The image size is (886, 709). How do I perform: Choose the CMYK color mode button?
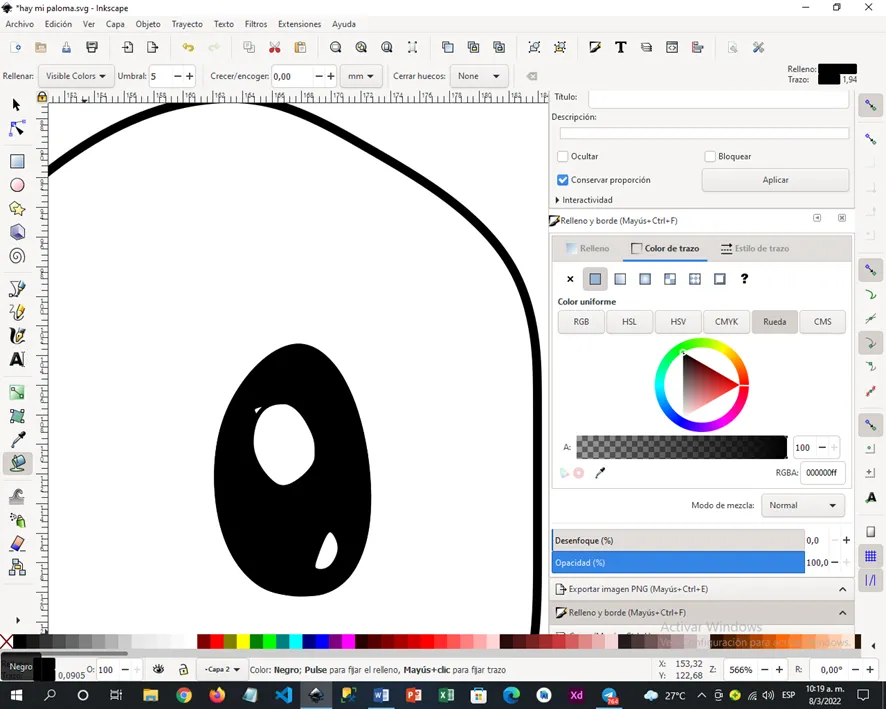point(726,321)
